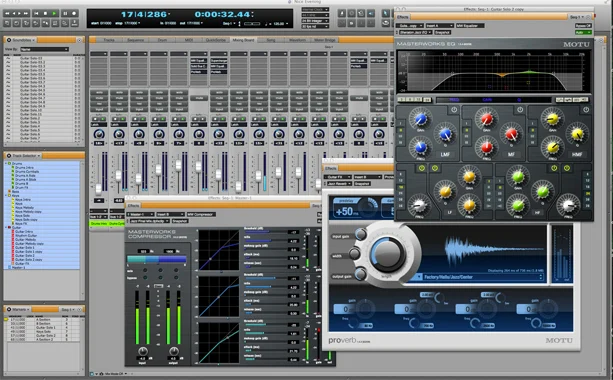613x380 pixels.
Task: Disable the LF band green power button
Action: pyautogui.click(x=435, y=168)
